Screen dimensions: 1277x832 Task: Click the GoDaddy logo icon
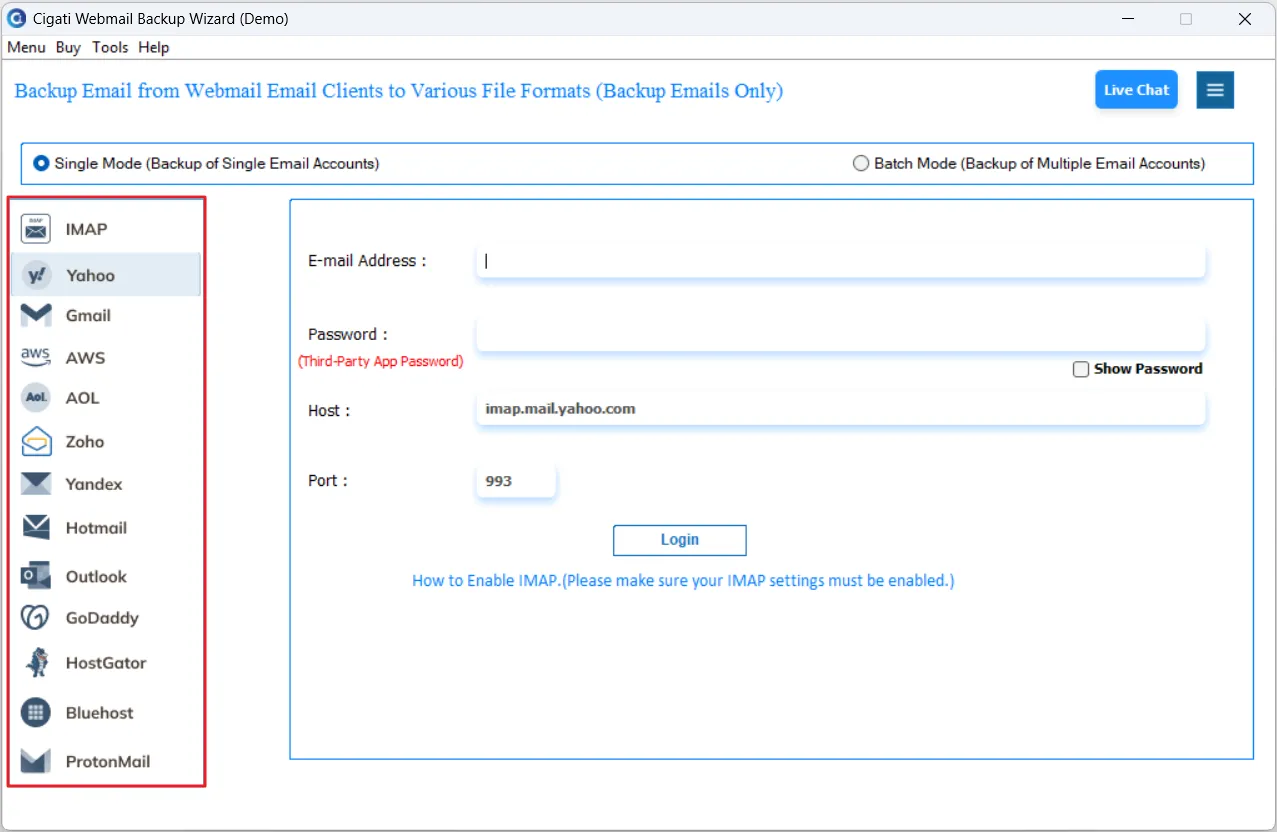[x=36, y=618]
